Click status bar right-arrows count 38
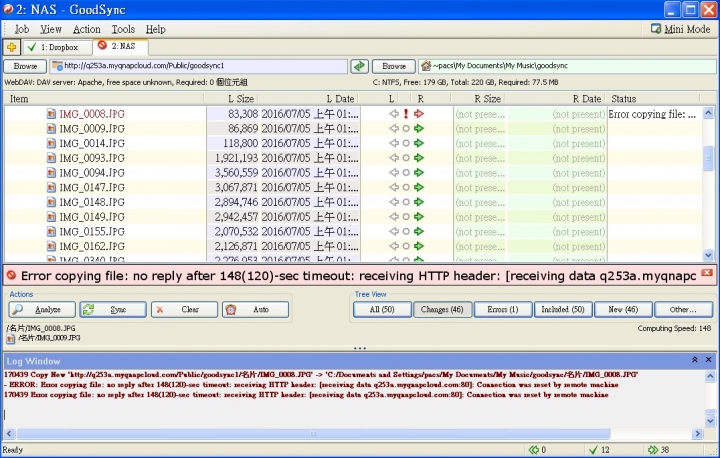 658,450
